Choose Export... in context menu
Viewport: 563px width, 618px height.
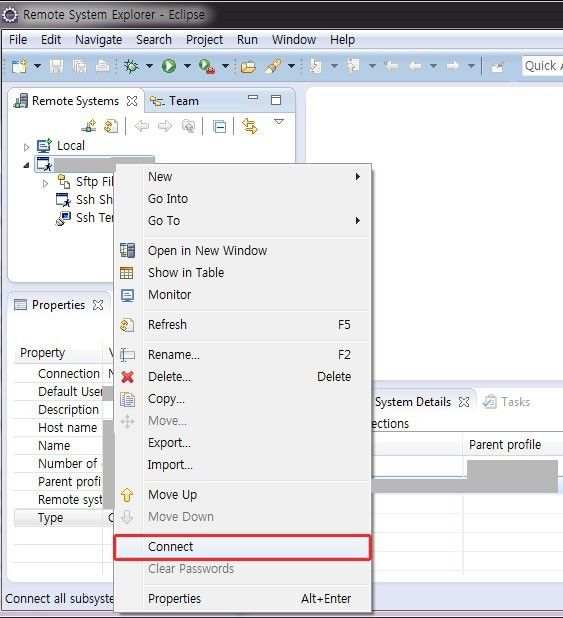click(242, 443)
